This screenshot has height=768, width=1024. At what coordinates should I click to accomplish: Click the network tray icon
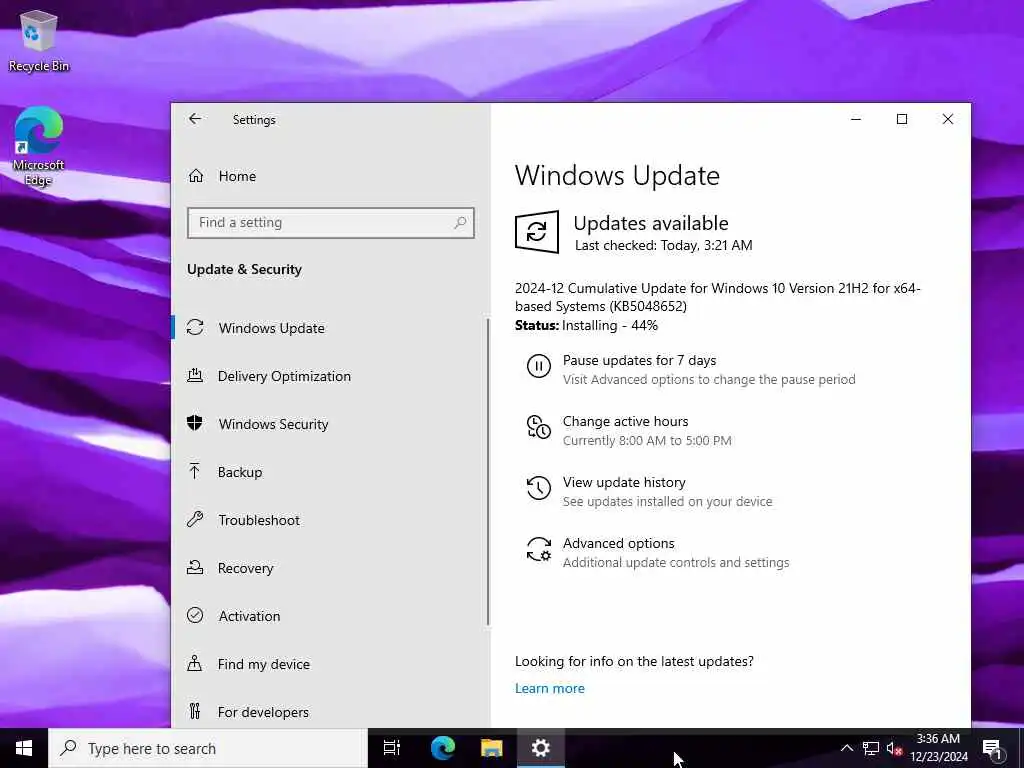(x=871, y=748)
